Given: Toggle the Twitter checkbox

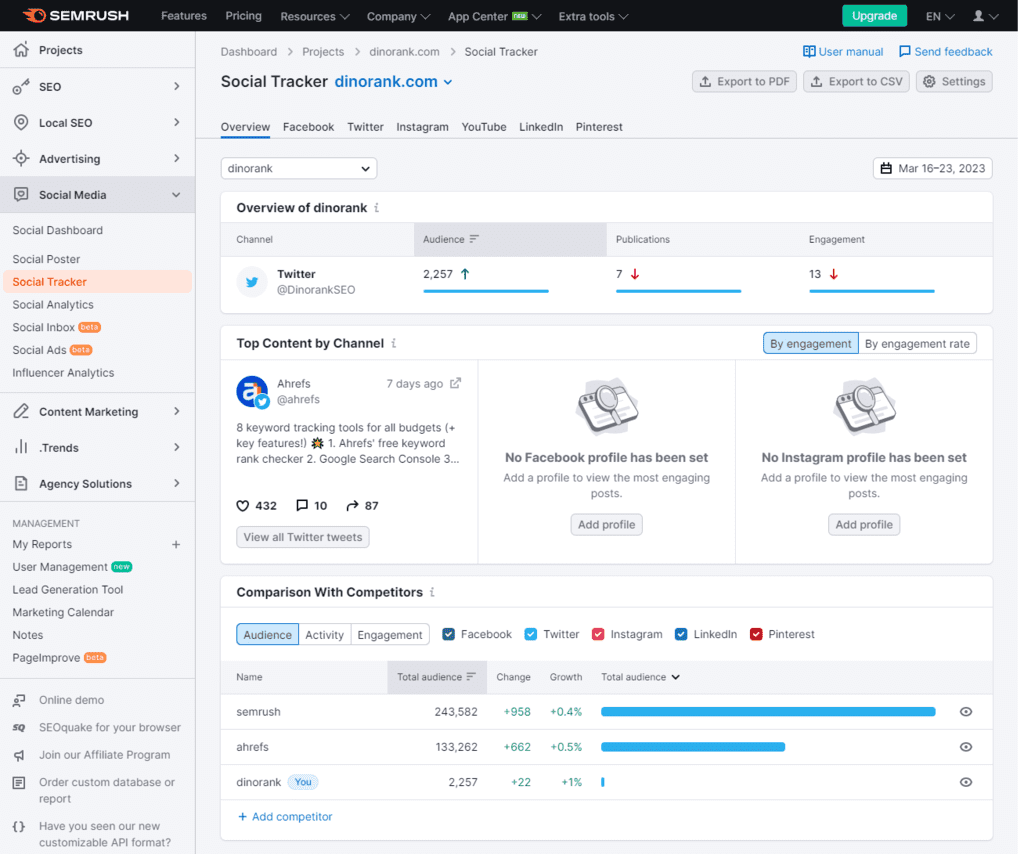Looking at the screenshot, I should [530, 634].
